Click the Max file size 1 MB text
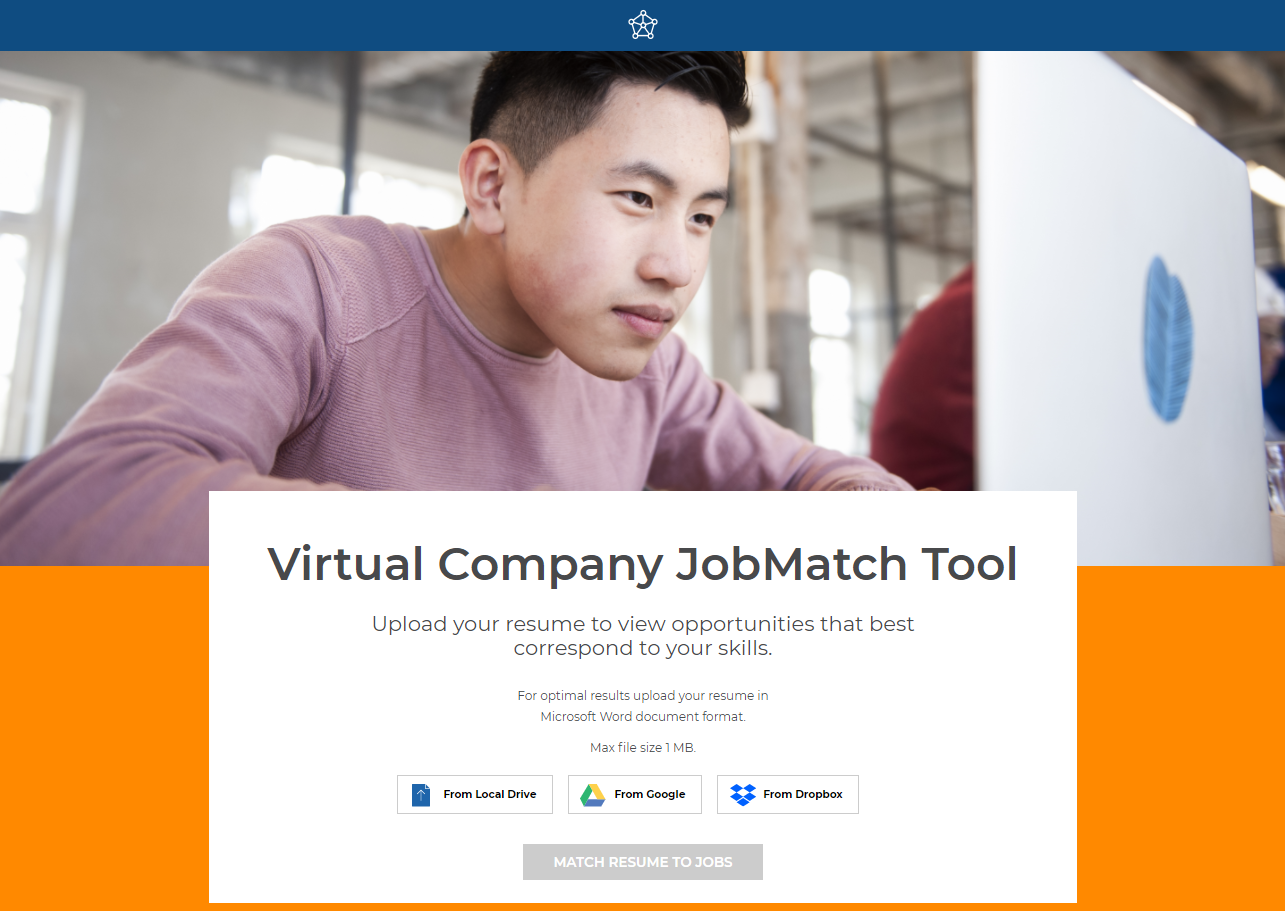This screenshot has width=1285, height=911. 643,748
